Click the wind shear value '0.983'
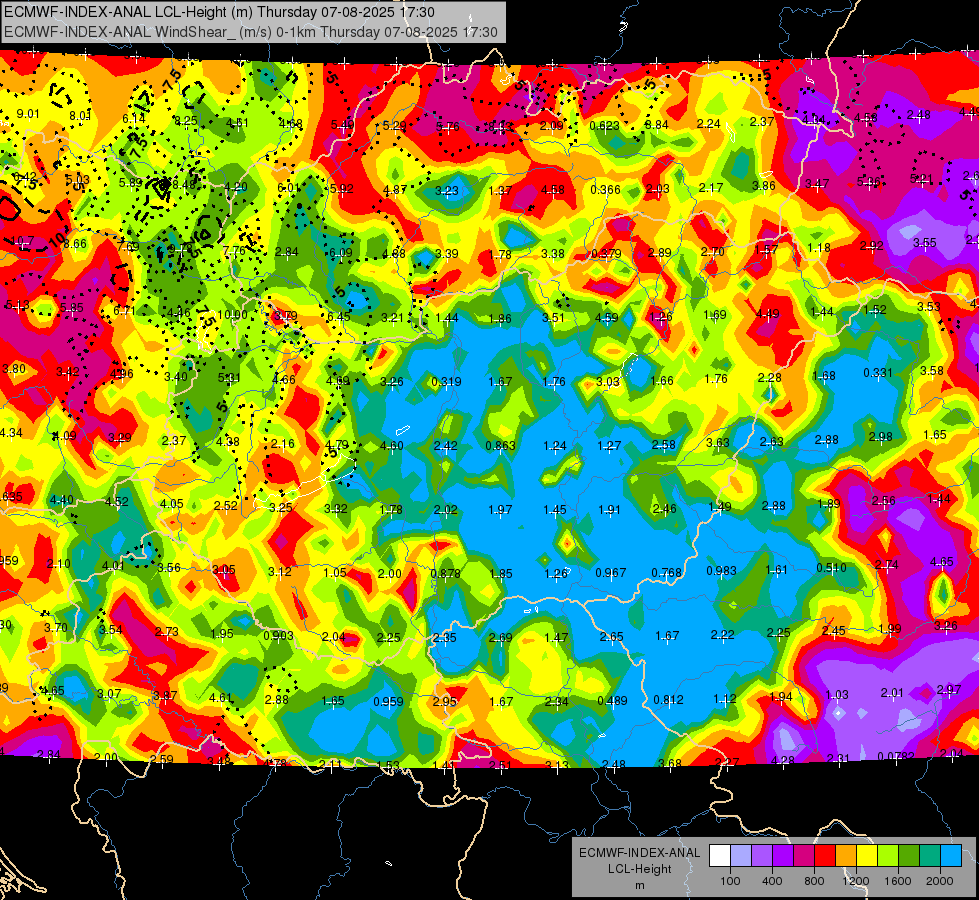Viewport: 979px width, 900px height. 721,570
